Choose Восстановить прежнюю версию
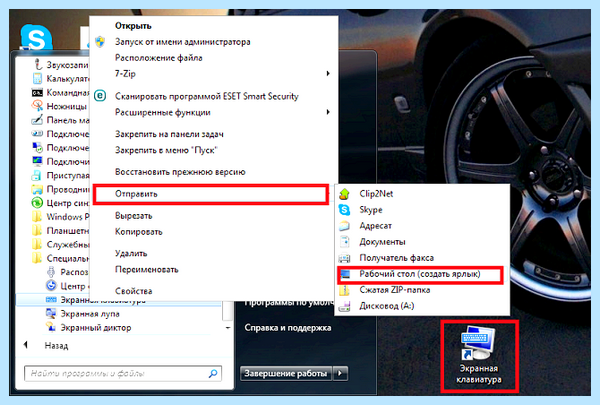The width and height of the screenshot is (600, 405). [180, 172]
